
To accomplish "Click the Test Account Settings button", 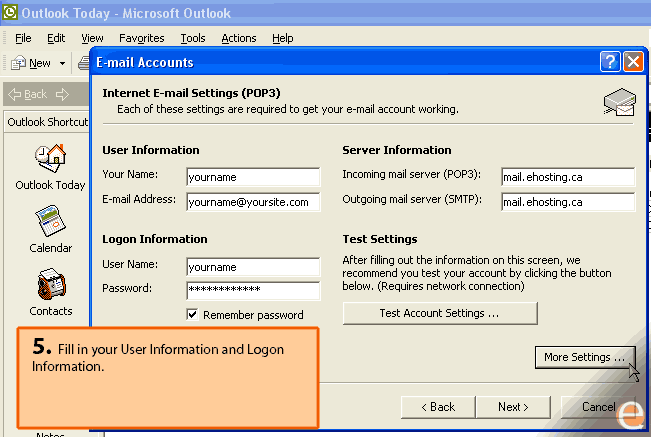I will pyautogui.click(x=439, y=313).
